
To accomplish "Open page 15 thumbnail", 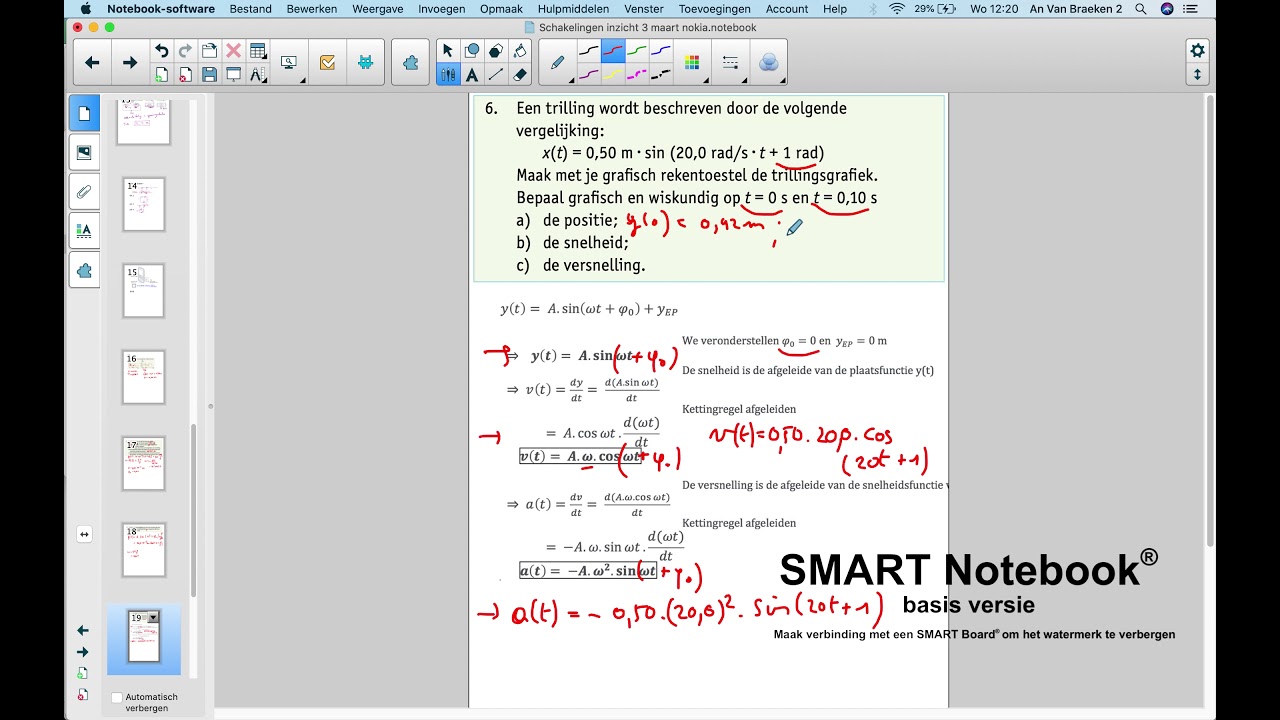I will (x=143, y=291).
